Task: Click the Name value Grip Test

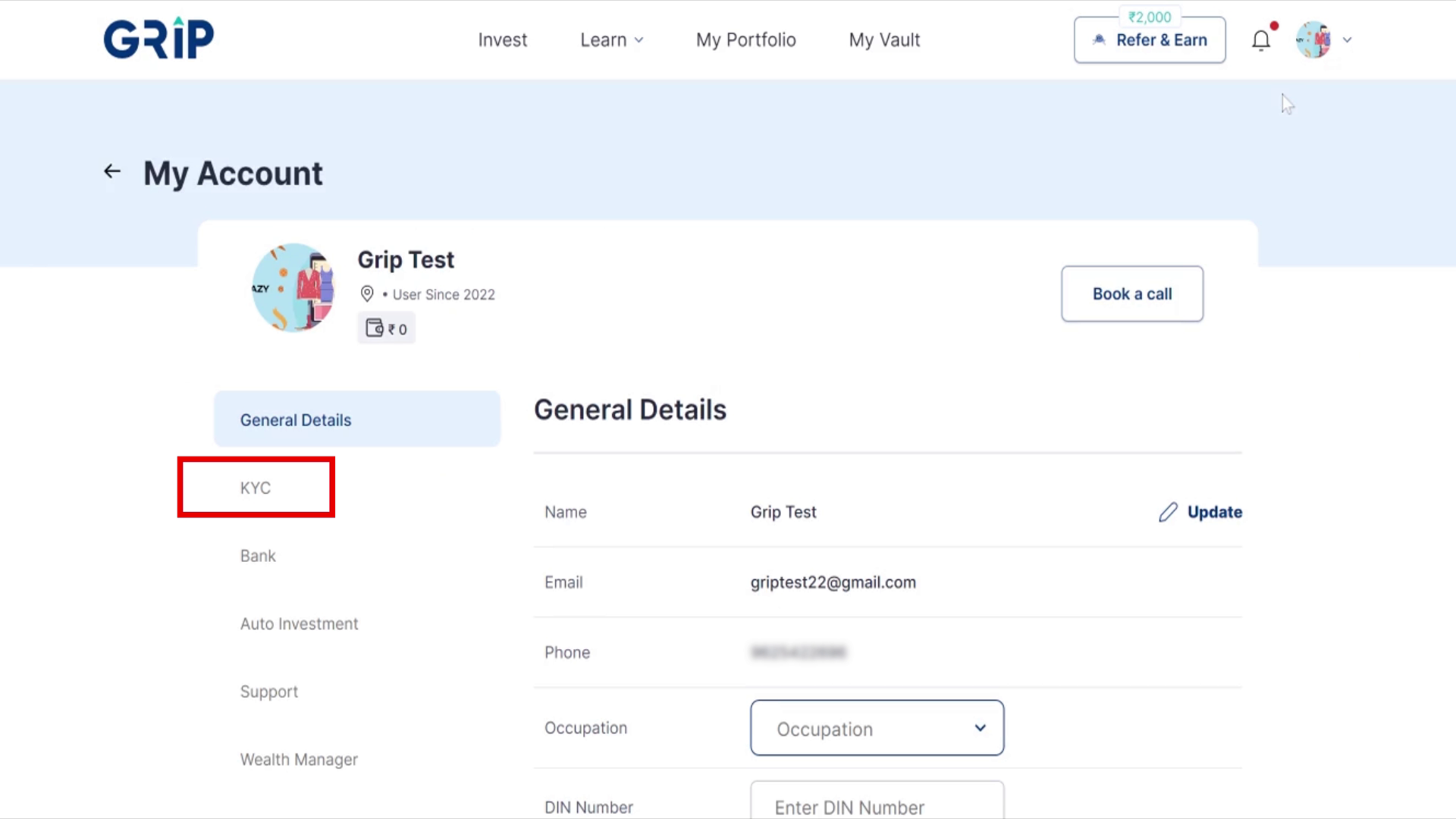Action: (x=783, y=512)
